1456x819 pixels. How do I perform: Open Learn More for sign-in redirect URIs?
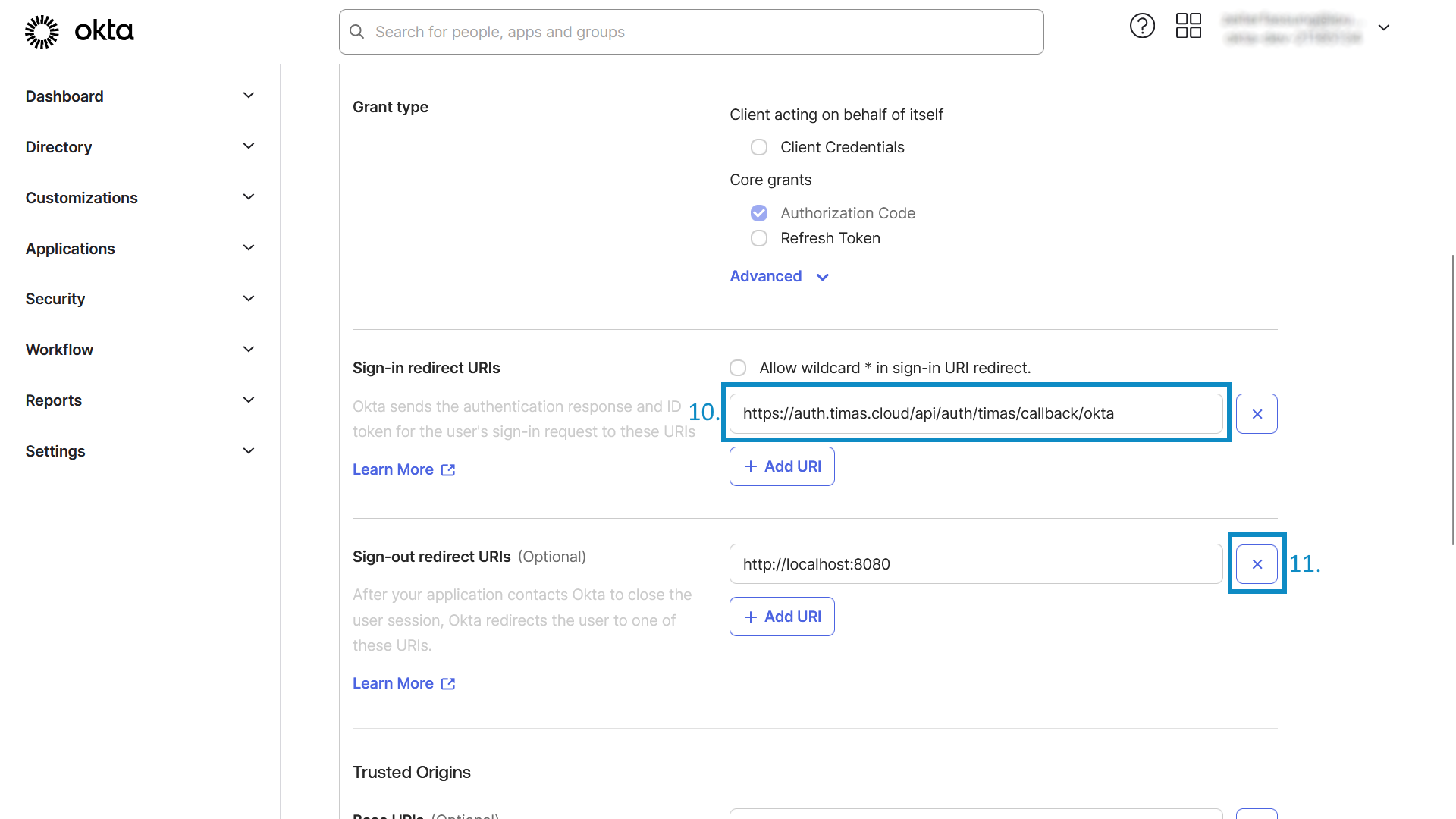393,469
